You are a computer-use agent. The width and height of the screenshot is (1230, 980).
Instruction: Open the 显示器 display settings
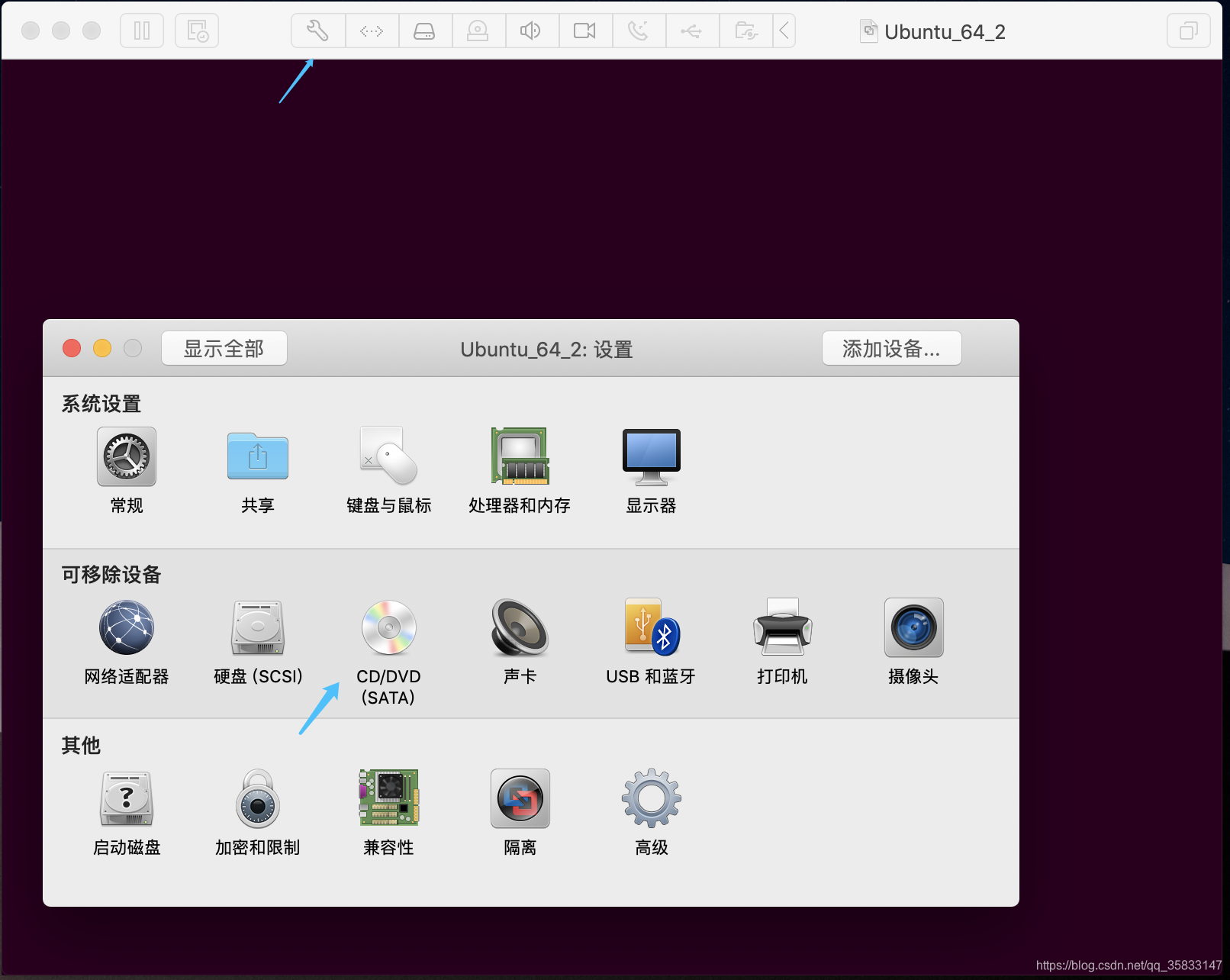pyautogui.click(x=651, y=456)
